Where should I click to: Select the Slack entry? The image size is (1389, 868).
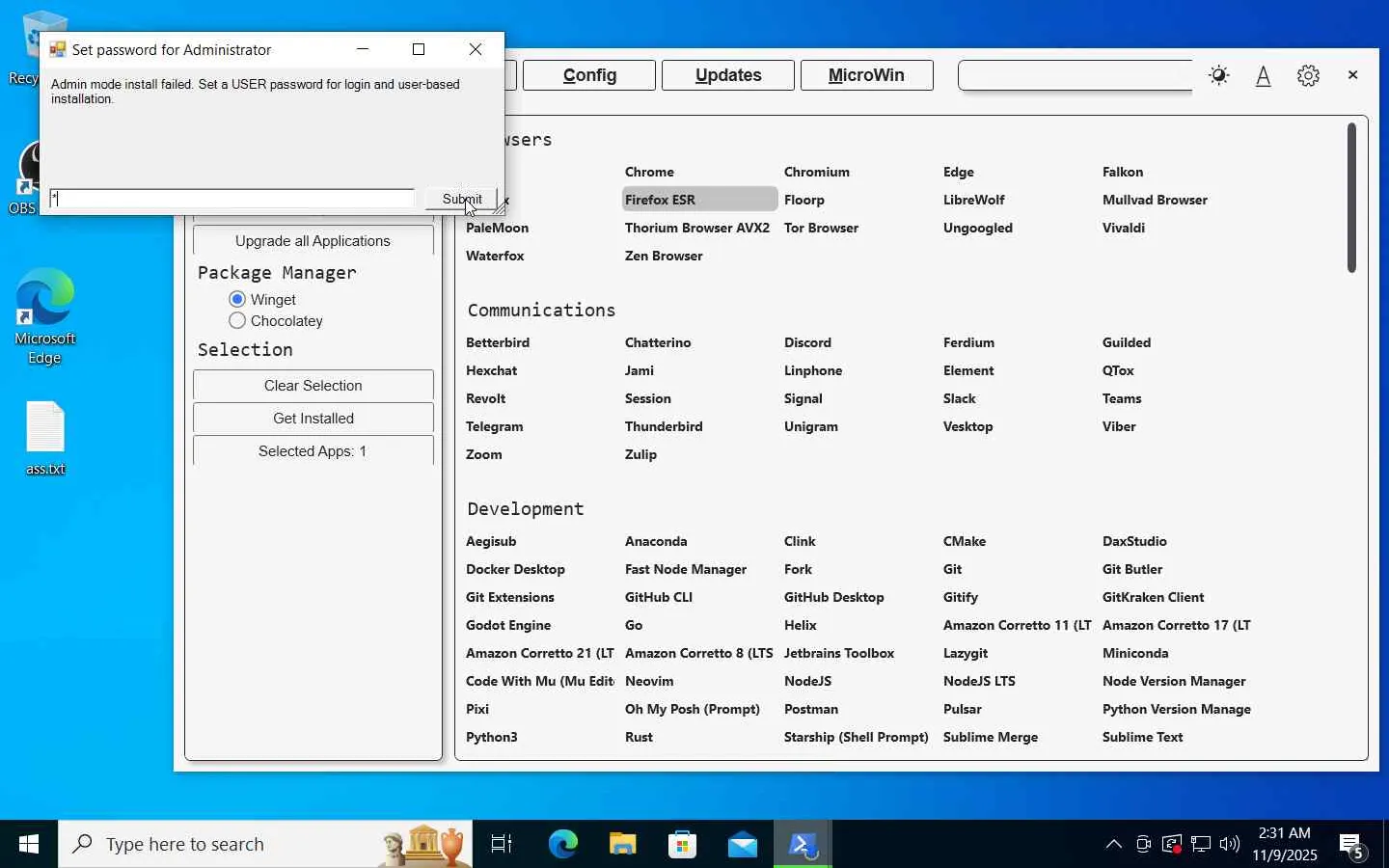[960, 398]
